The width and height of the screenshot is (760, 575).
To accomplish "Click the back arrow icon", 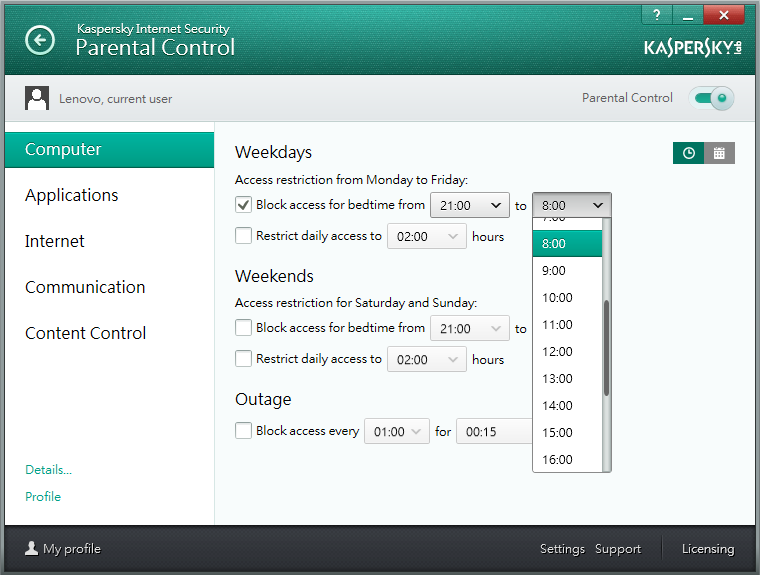I will 40,40.
